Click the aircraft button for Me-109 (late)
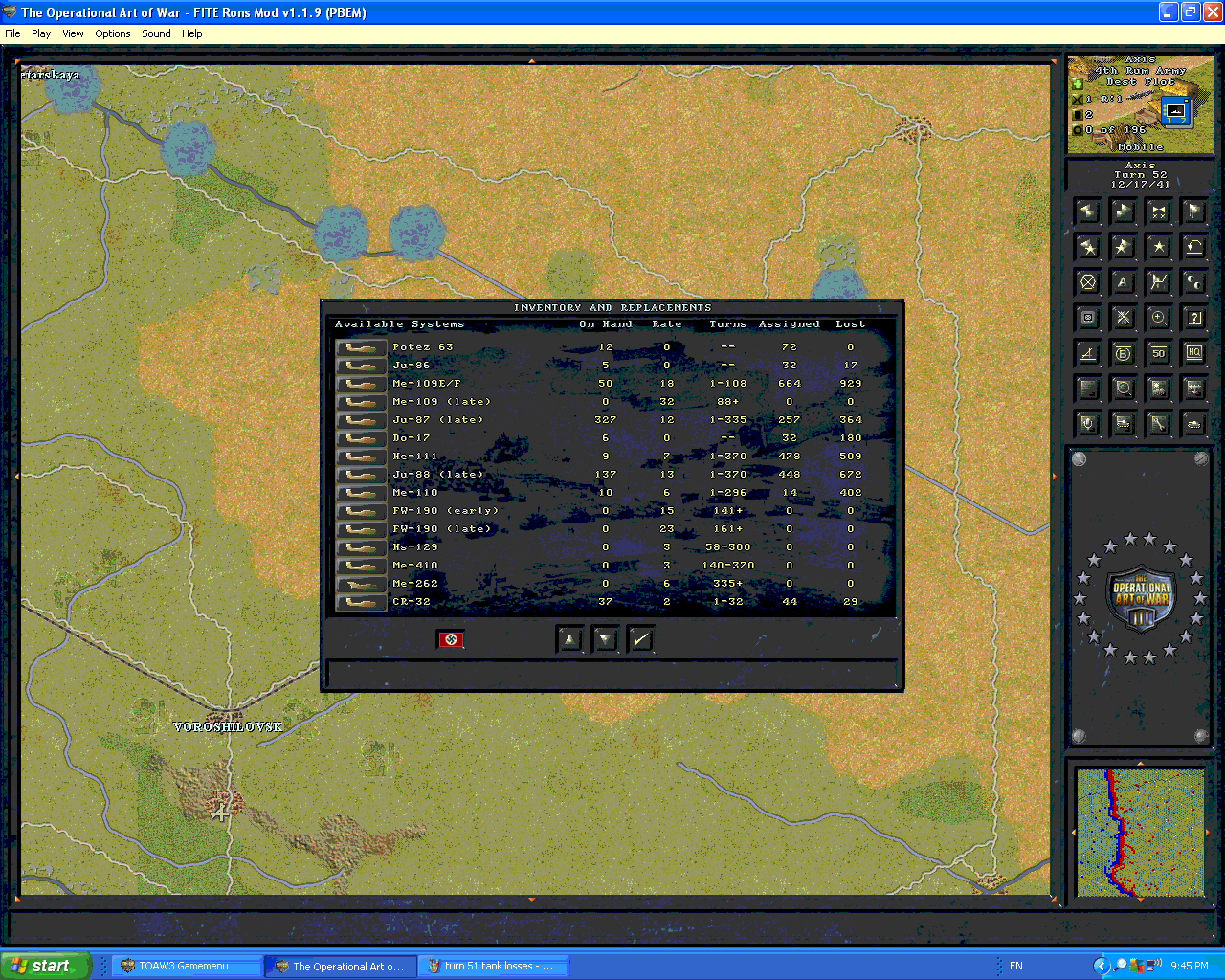 tap(361, 402)
